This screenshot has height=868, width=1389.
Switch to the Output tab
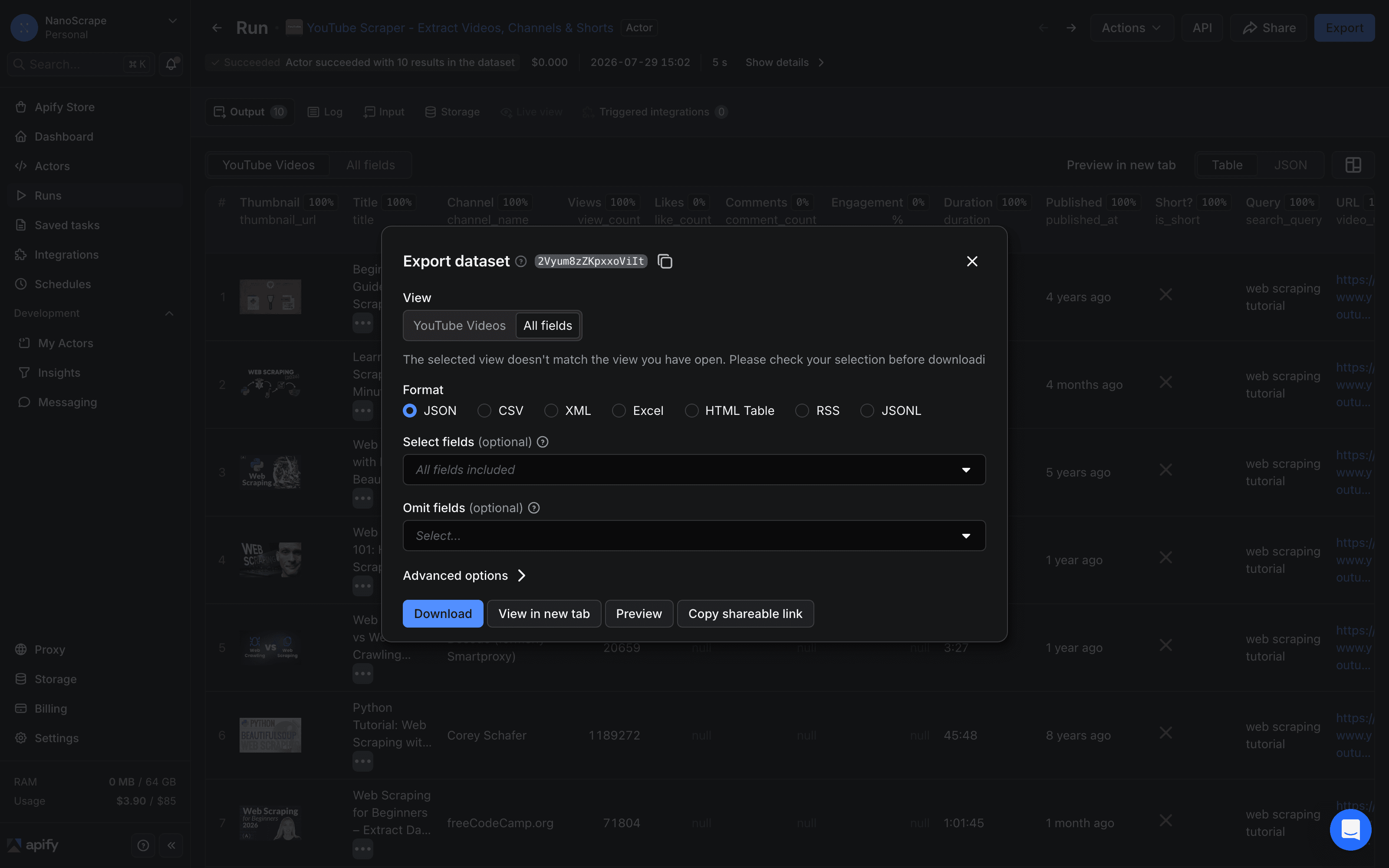coord(250,112)
